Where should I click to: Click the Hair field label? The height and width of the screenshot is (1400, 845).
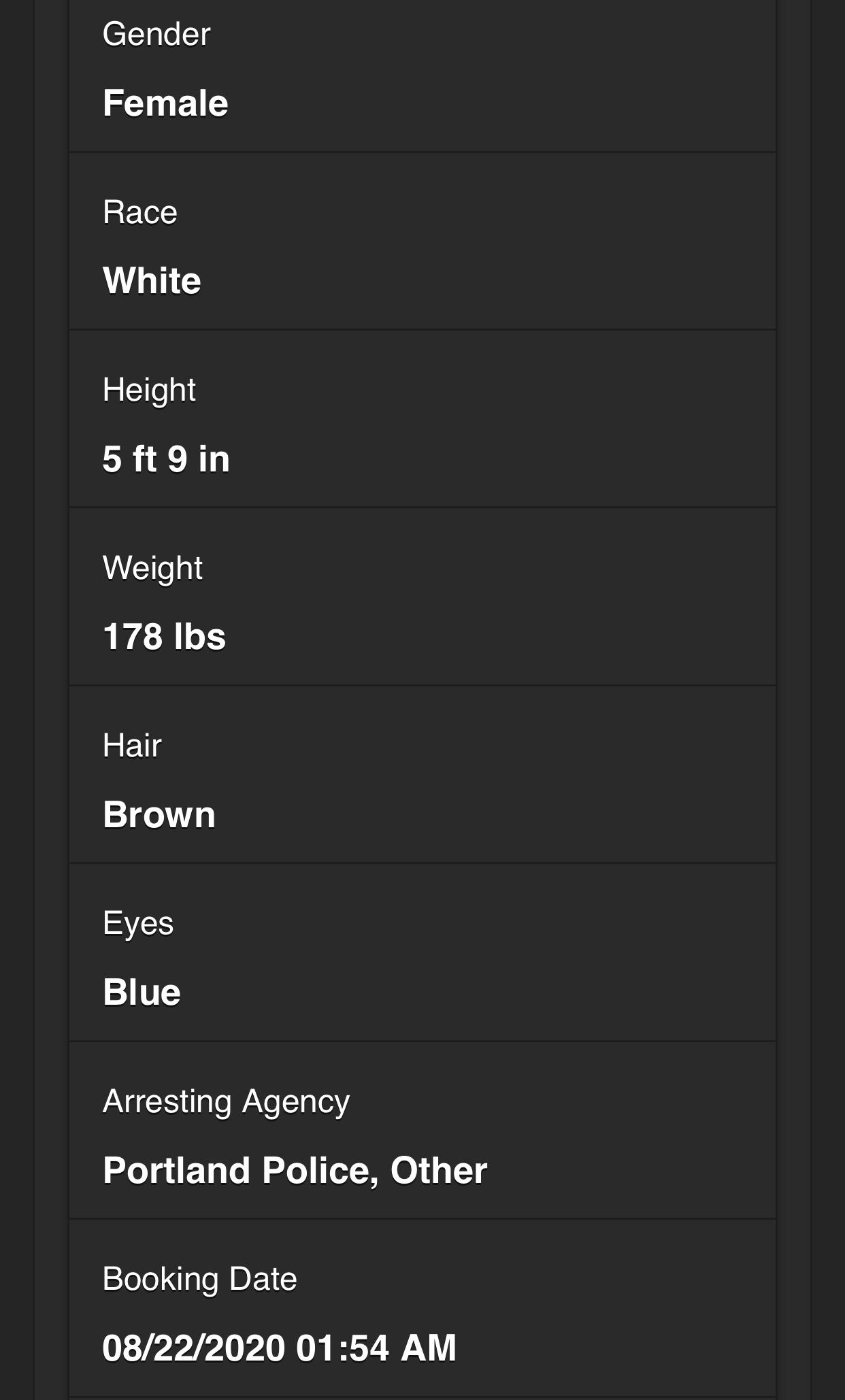click(x=132, y=746)
